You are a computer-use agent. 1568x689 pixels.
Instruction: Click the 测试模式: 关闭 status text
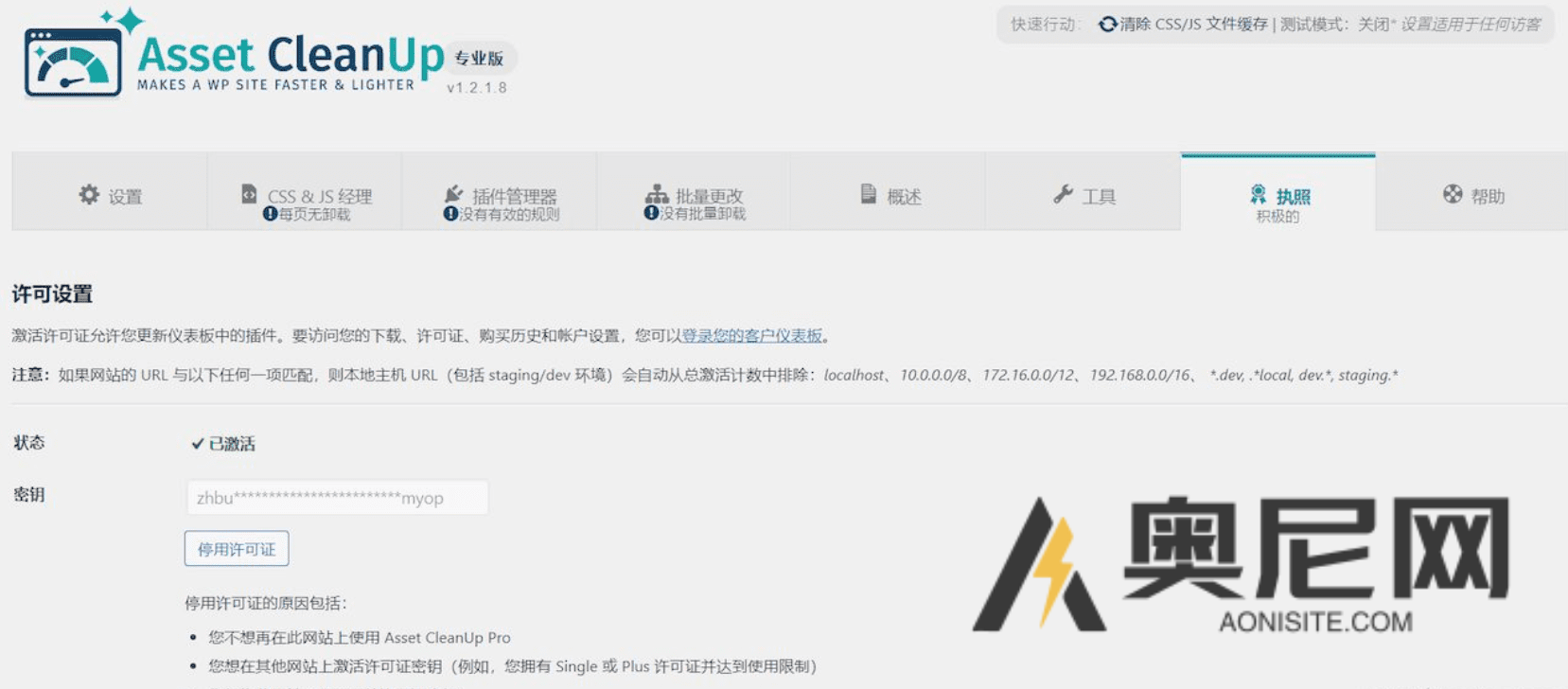coord(1334,25)
